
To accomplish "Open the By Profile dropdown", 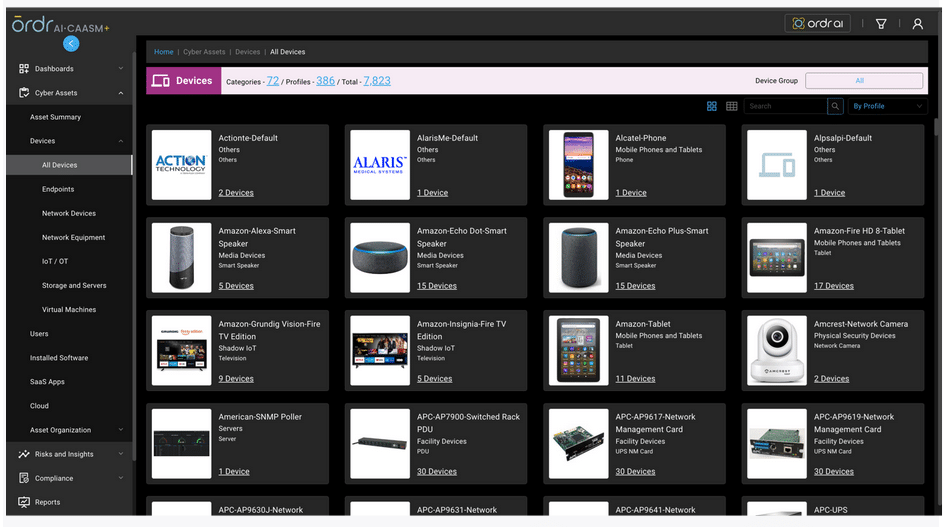I will (887, 106).
